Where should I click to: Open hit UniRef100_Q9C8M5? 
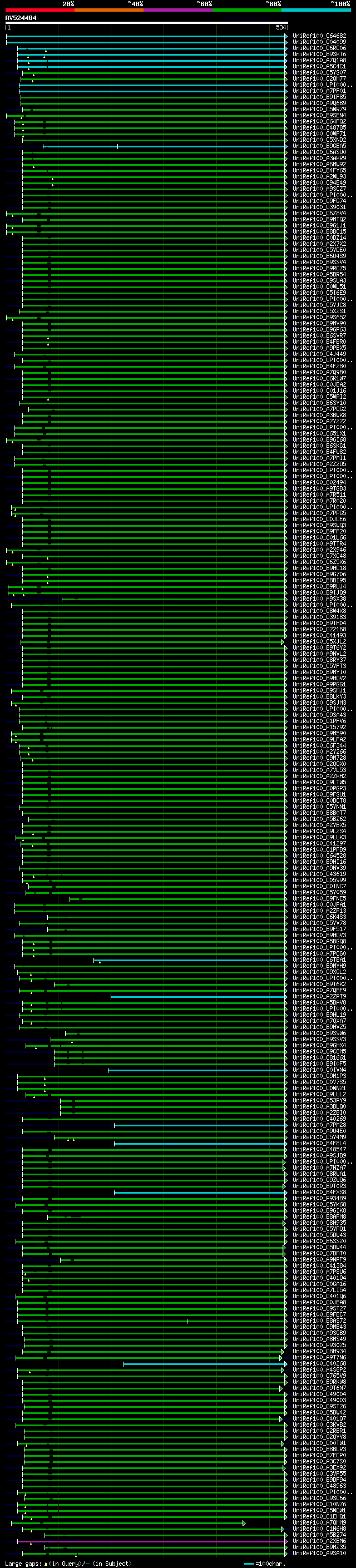[x=319, y=1051]
